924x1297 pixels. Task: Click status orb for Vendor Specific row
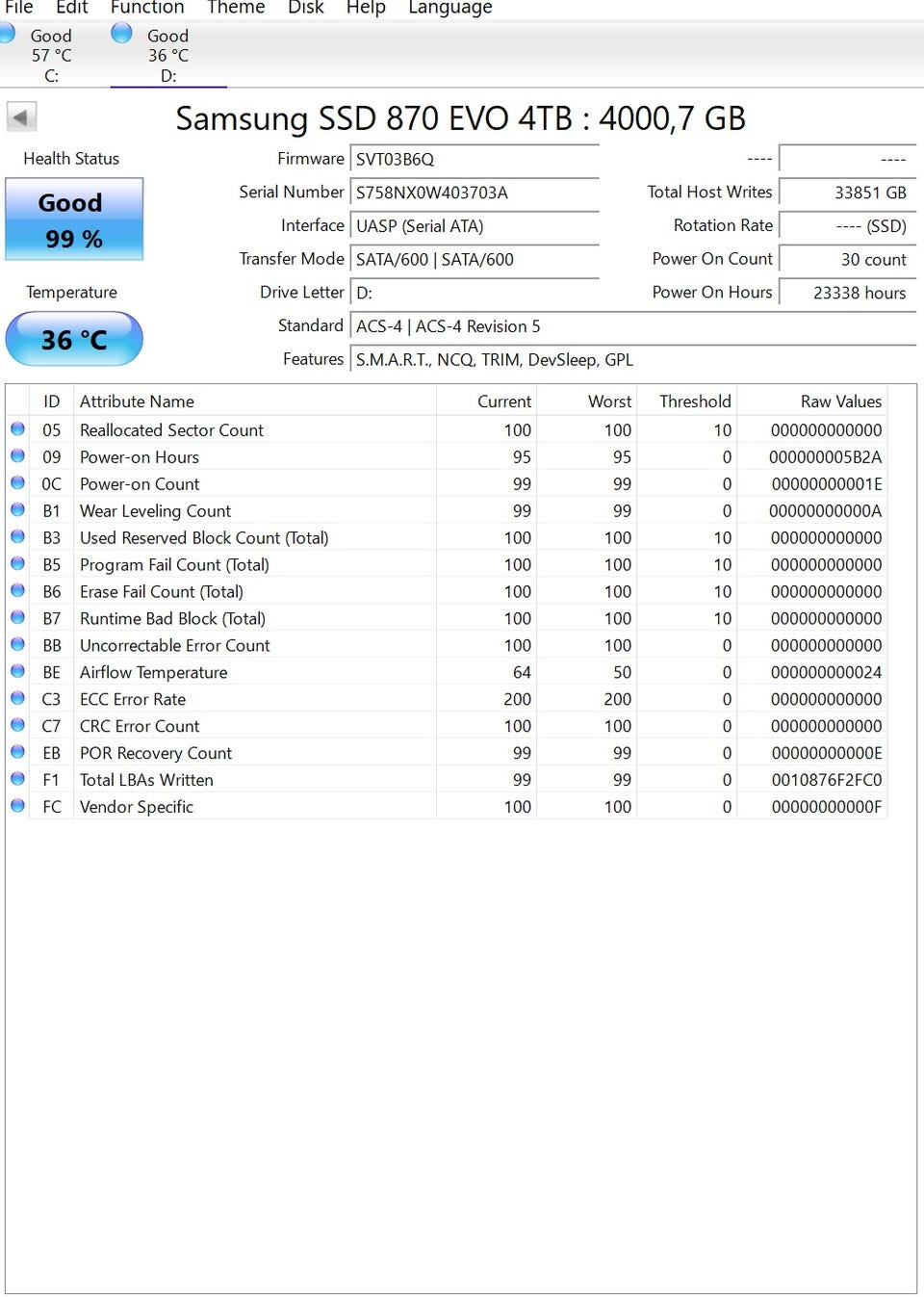(17, 806)
